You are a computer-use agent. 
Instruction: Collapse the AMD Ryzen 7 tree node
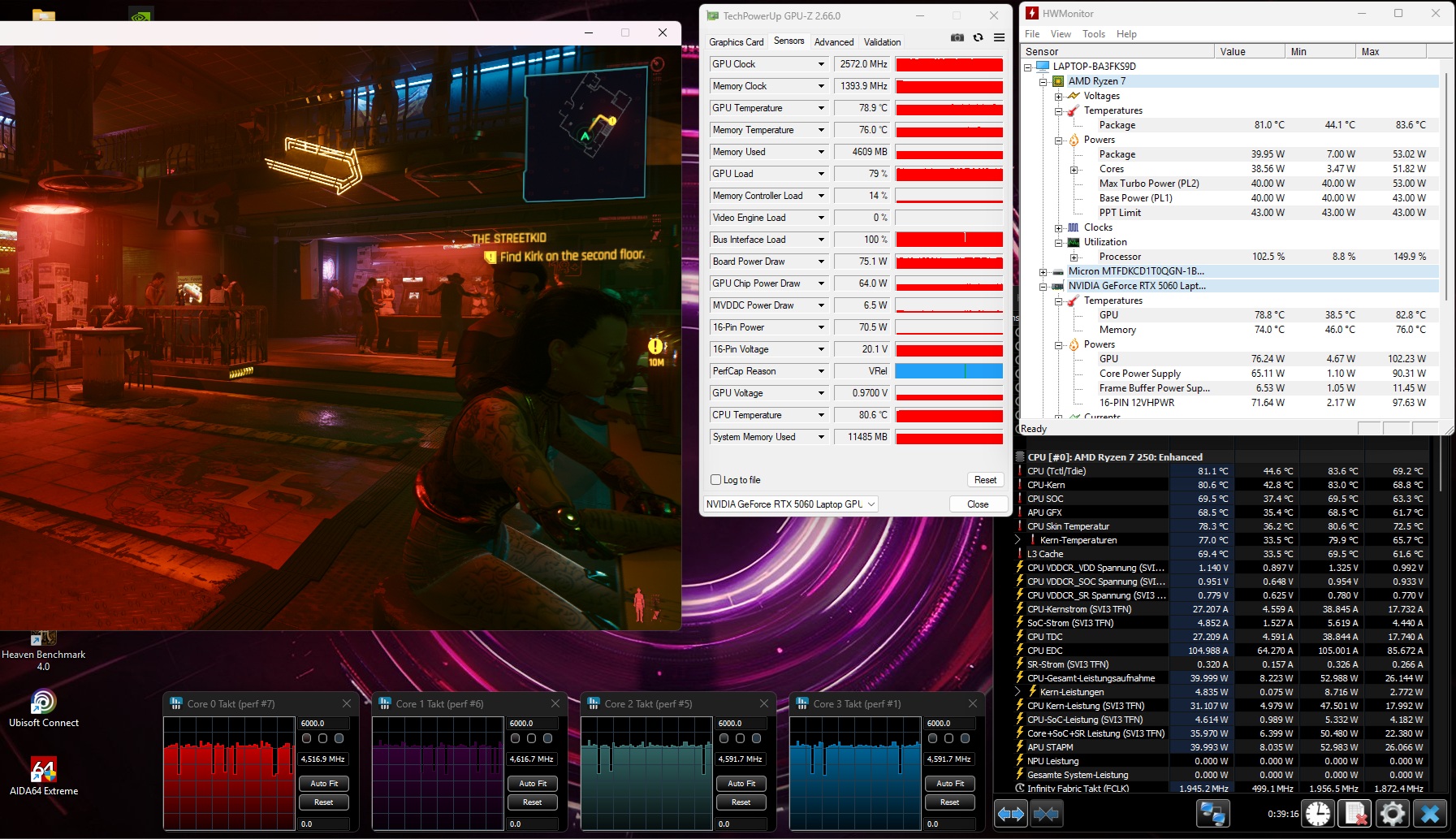point(1043,81)
